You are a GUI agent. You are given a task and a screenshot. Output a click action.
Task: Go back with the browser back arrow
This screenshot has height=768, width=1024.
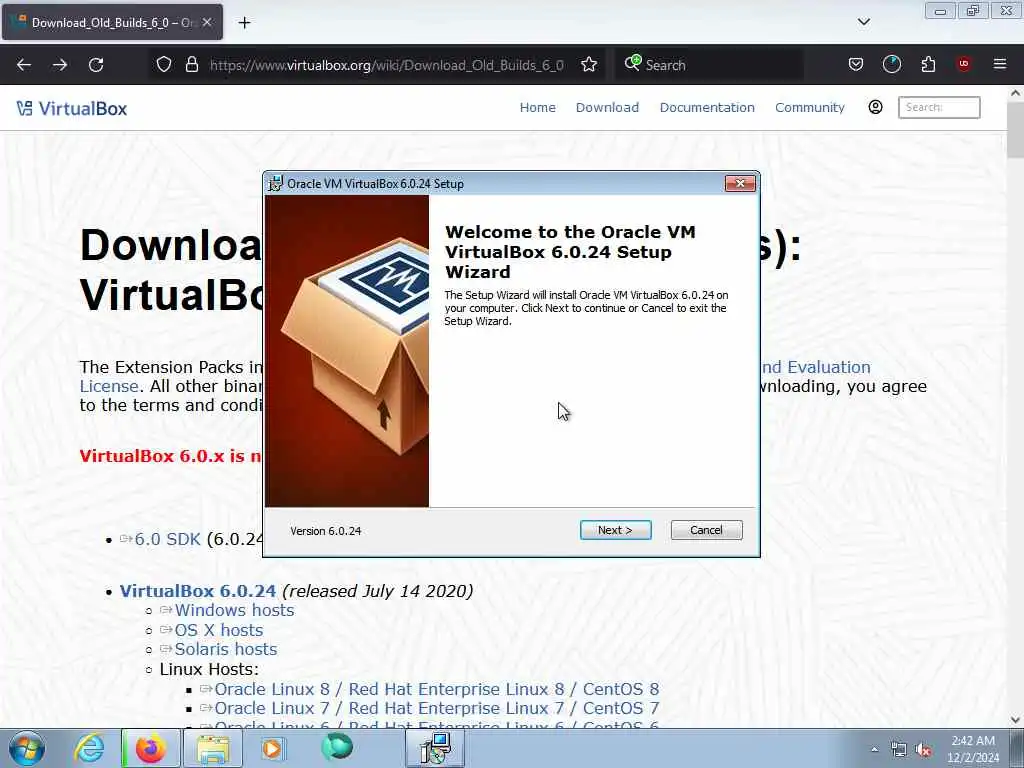coord(24,65)
